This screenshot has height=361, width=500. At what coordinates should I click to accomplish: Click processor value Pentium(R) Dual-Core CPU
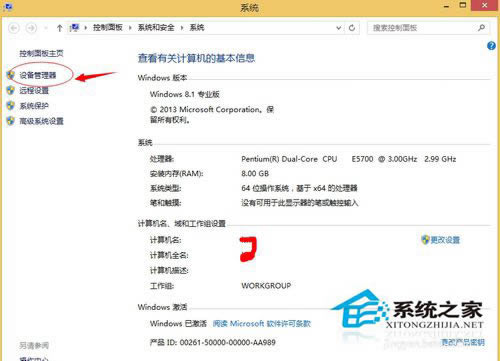289,159
